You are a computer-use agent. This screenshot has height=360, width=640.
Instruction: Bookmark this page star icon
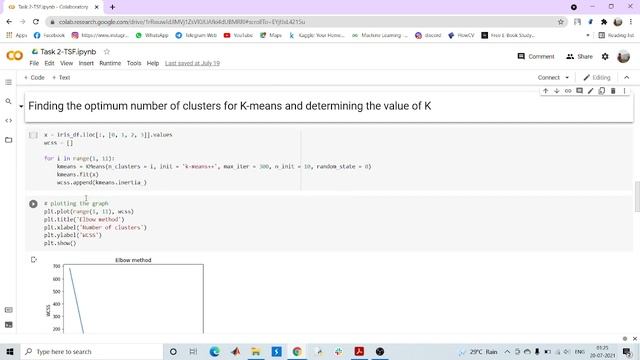click(x=561, y=22)
